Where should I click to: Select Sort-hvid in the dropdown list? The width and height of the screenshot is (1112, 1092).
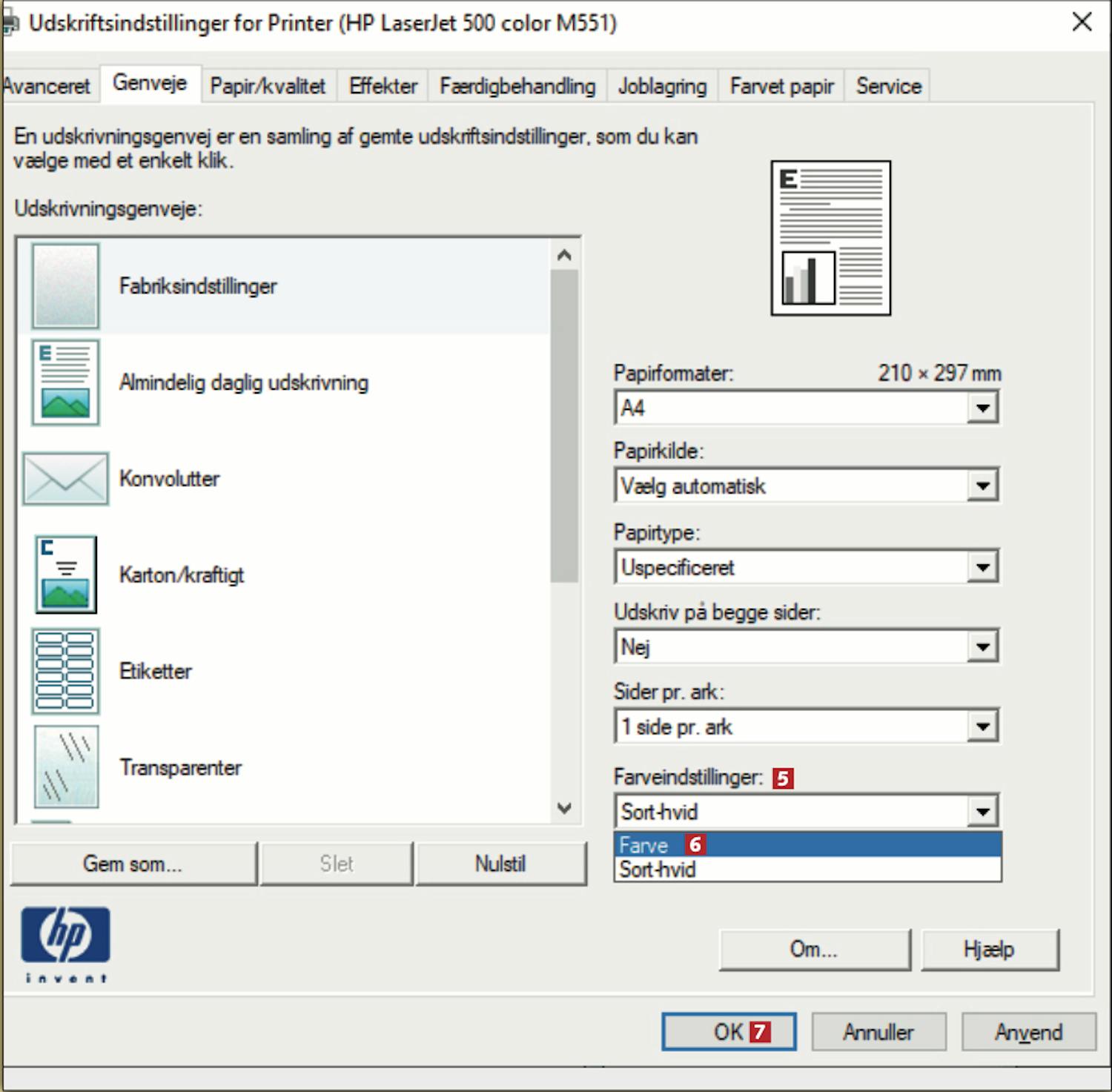tap(808, 869)
